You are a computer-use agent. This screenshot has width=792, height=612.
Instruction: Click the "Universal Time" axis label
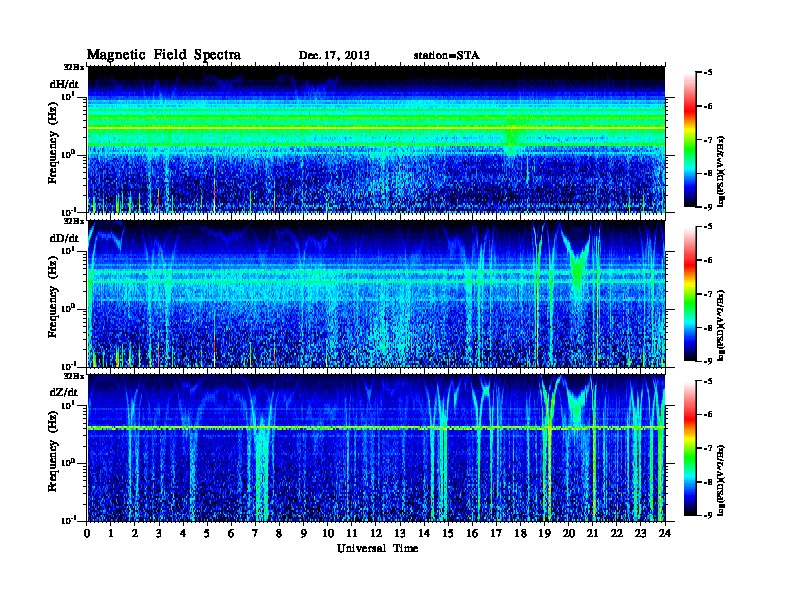coord(377,548)
